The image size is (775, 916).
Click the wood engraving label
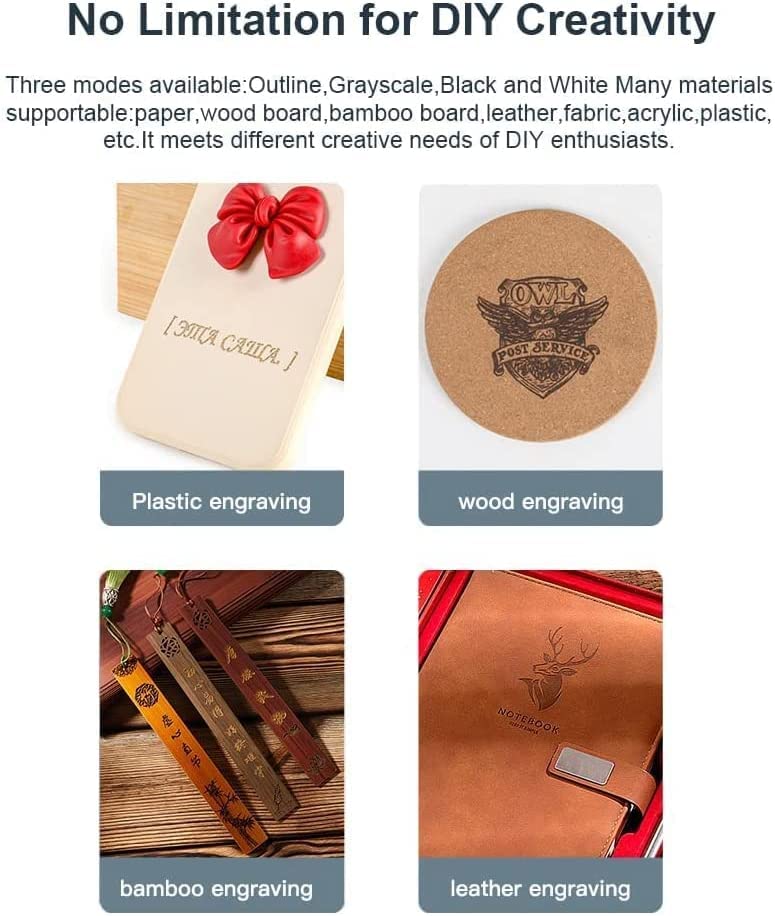coord(540,501)
